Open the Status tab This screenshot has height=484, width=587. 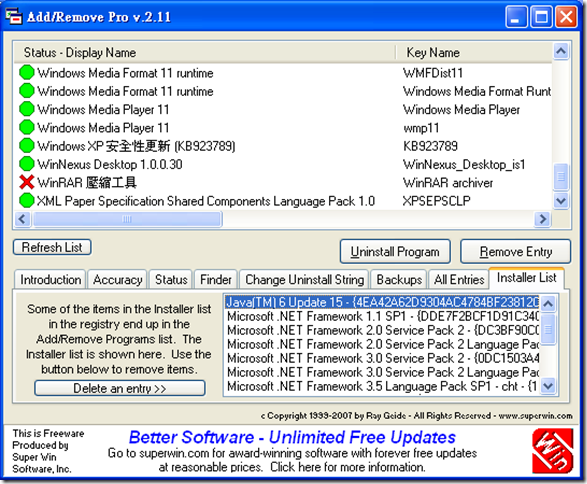click(x=171, y=280)
